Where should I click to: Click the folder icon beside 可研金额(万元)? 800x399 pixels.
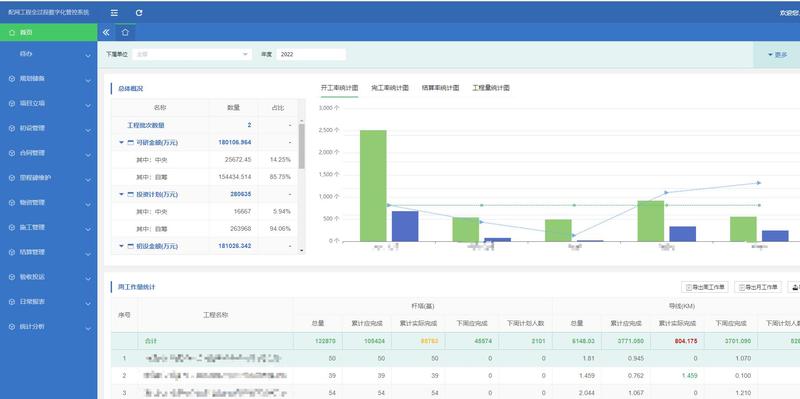click(131, 143)
